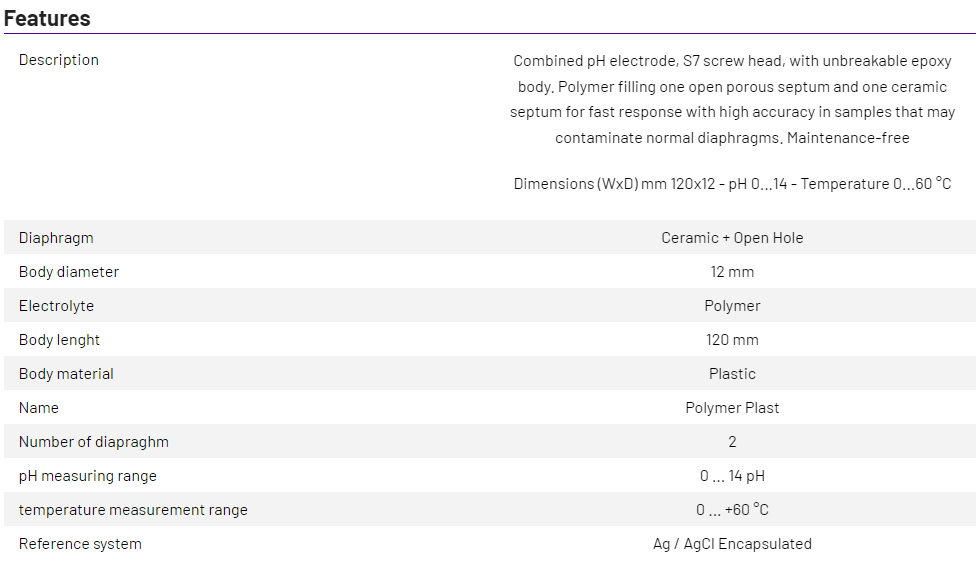Select the Body diameter label

[x=69, y=272]
